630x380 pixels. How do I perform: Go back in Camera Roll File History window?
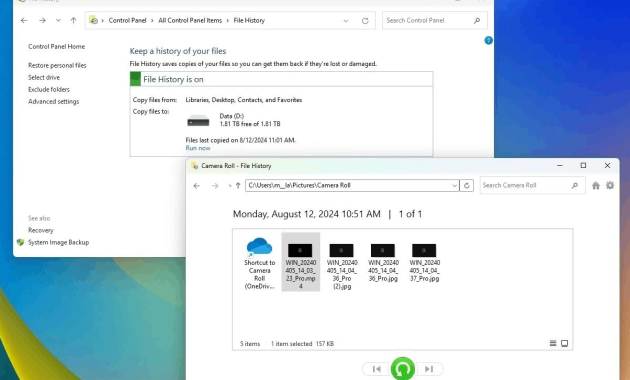tap(196, 186)
